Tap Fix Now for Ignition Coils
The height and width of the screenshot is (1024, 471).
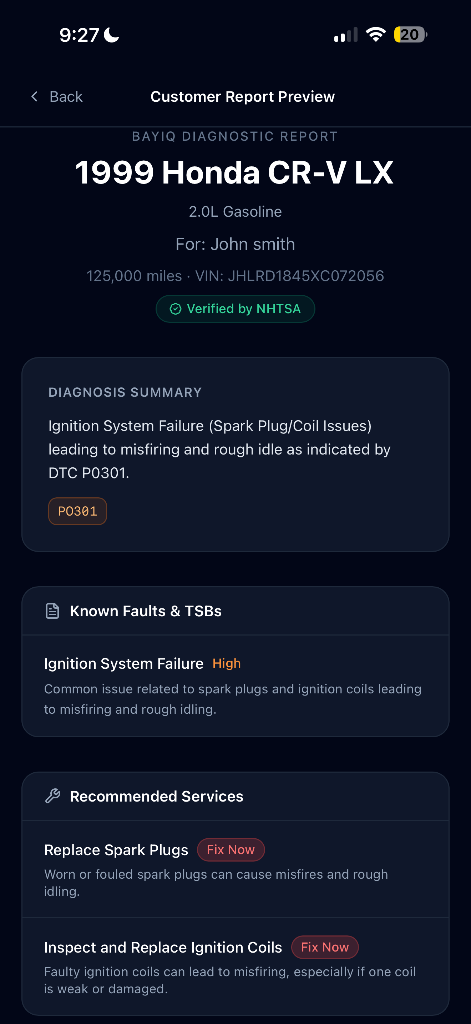[x=325, y=947]
